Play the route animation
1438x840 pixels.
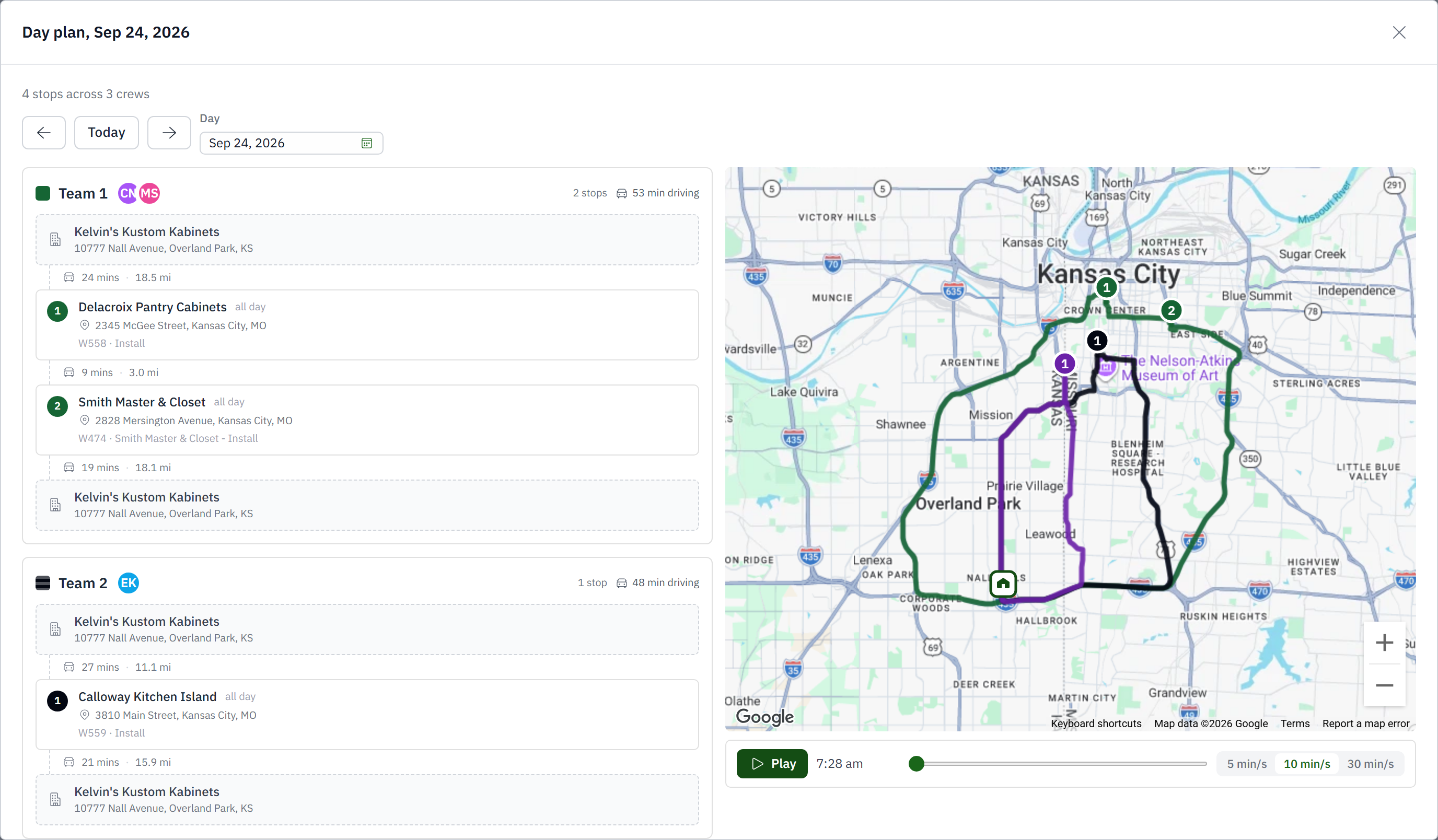click(772, 764)
